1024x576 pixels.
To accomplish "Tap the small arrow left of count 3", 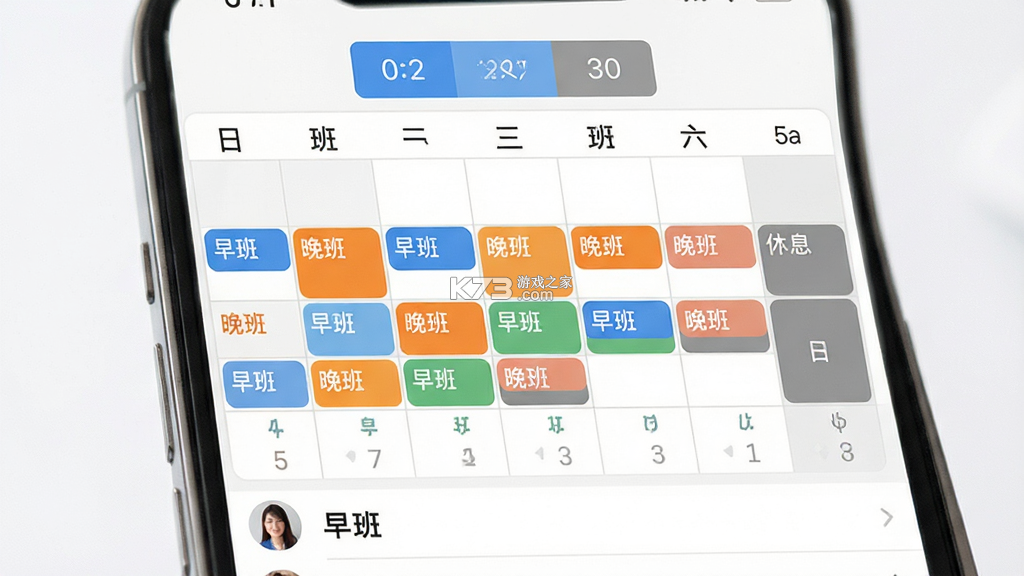I will pos(539,453).
